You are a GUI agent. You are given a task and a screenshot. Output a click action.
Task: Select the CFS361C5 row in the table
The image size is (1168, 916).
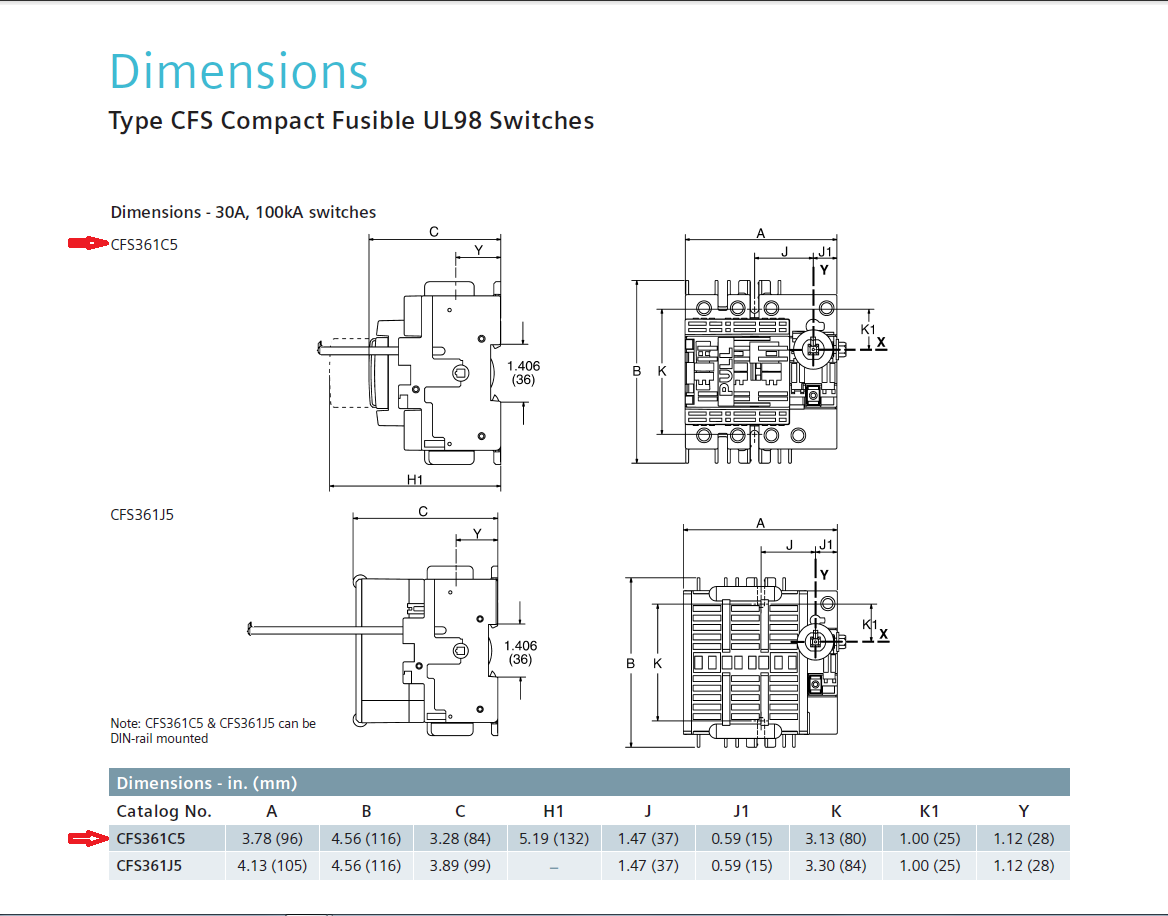400,838
